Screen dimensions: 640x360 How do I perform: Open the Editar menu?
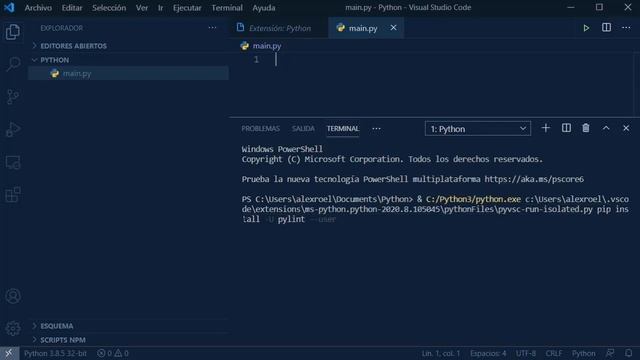[72, 7]
